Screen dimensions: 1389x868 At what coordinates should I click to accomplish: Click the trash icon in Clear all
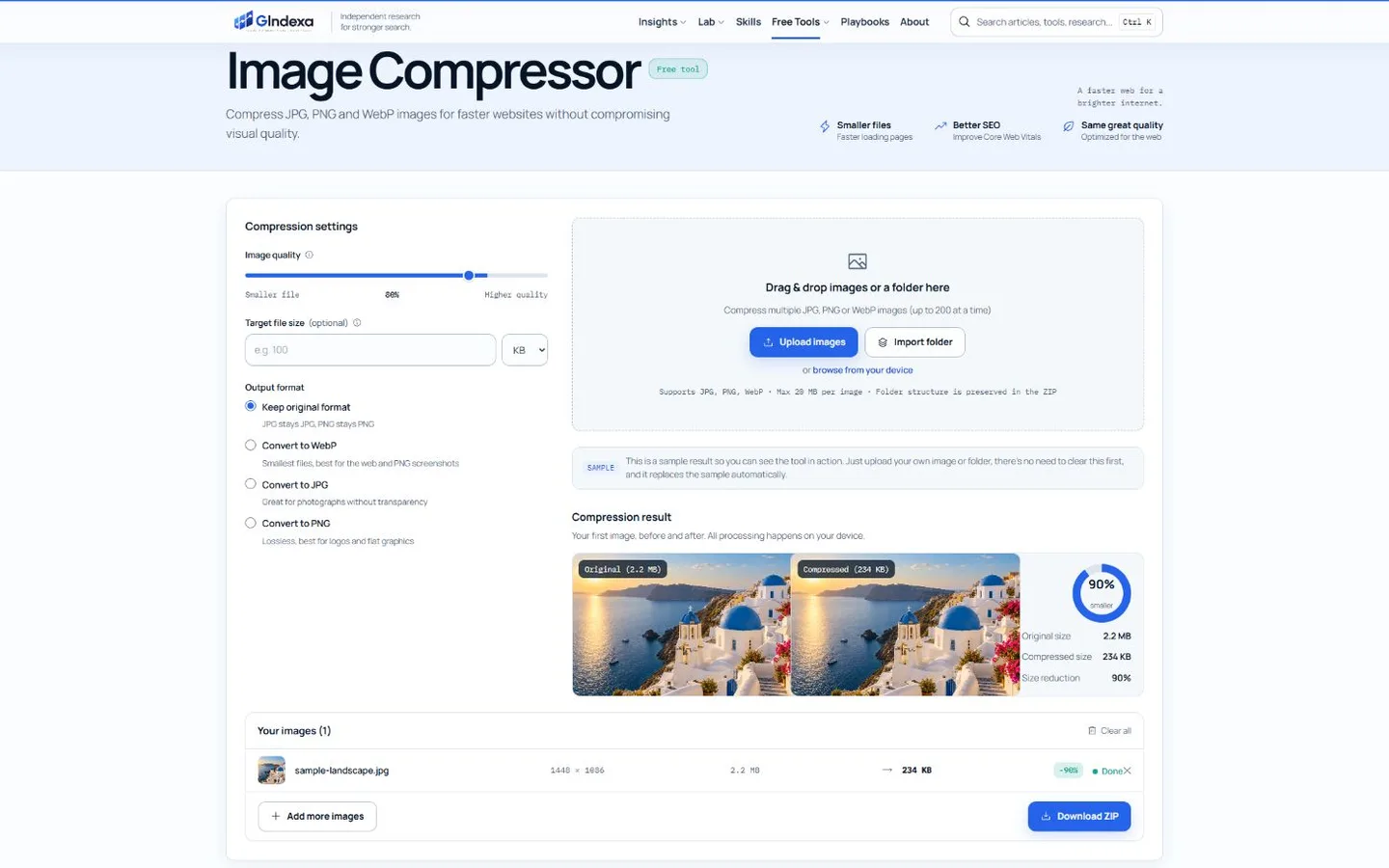click(1092, 730)
